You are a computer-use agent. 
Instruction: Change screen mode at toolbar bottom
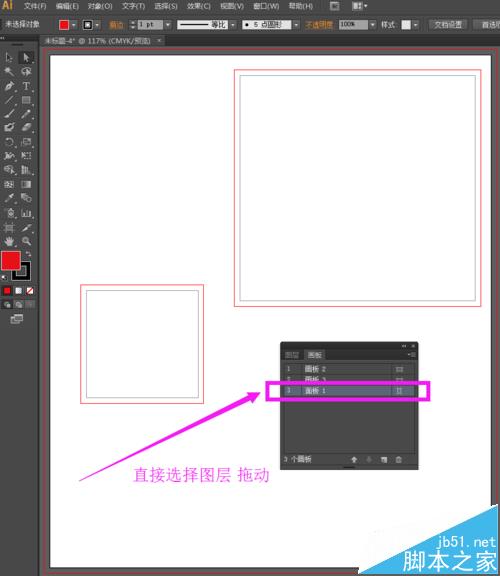[x=17, y=319]
